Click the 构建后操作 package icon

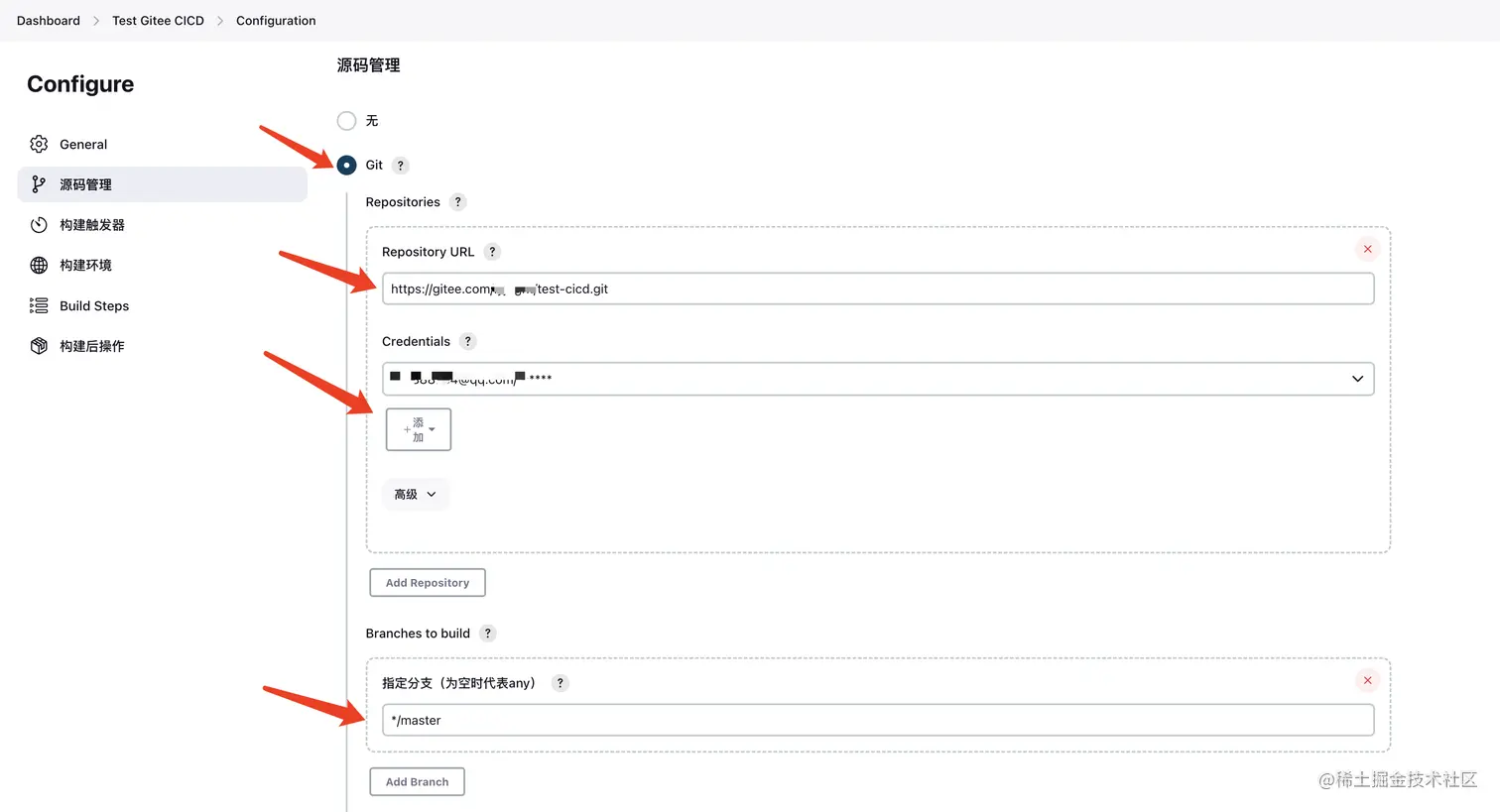40,345
